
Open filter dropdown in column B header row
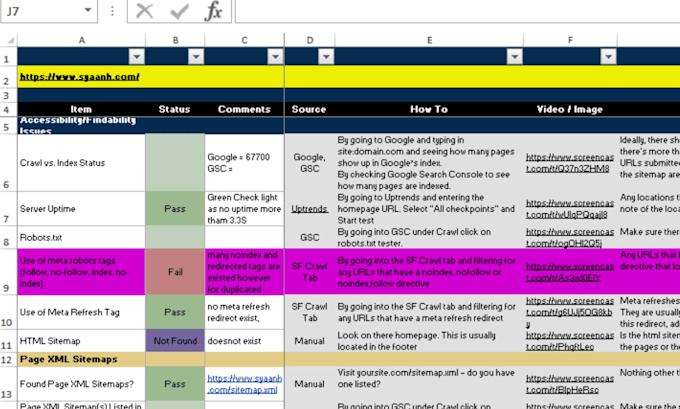(x=196, y=56)
